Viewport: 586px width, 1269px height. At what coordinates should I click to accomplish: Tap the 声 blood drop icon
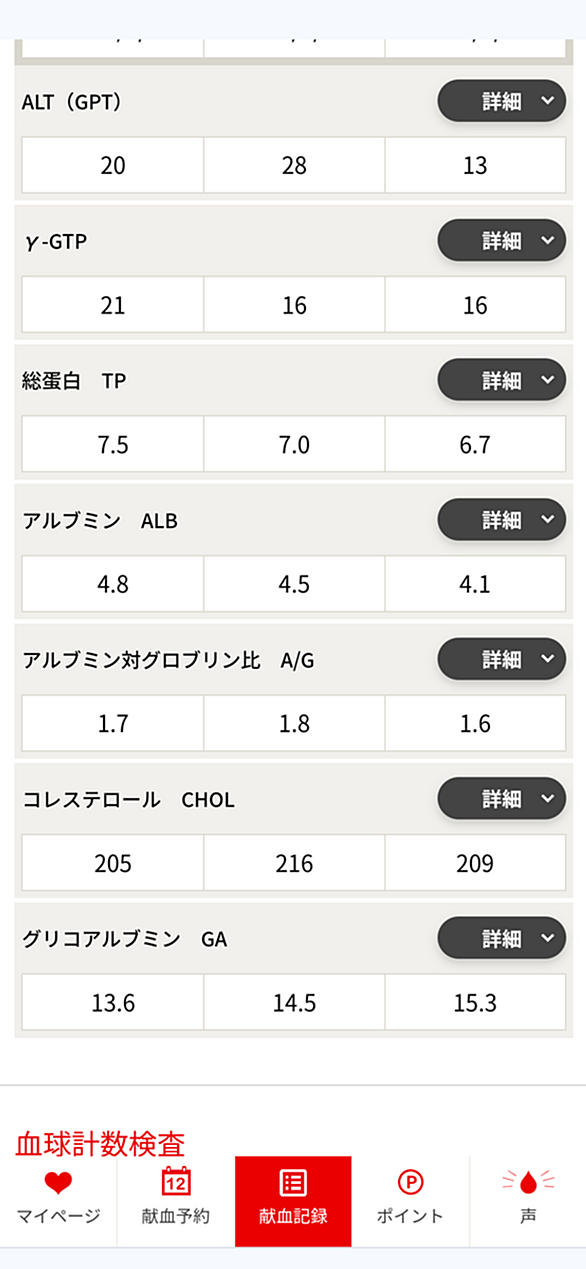[x=528, y=1183]
